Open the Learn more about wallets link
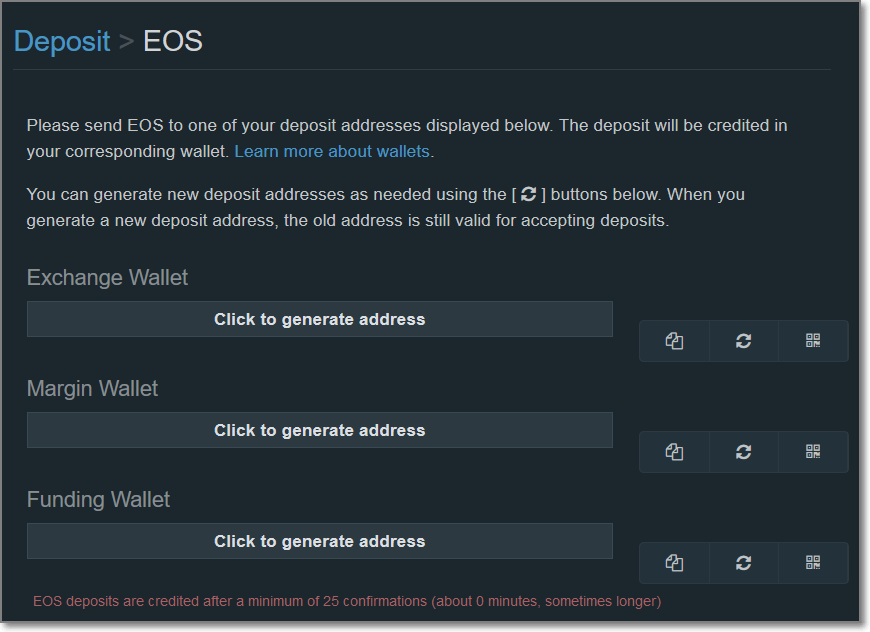The image size is (870, 632). coord(332,151)
